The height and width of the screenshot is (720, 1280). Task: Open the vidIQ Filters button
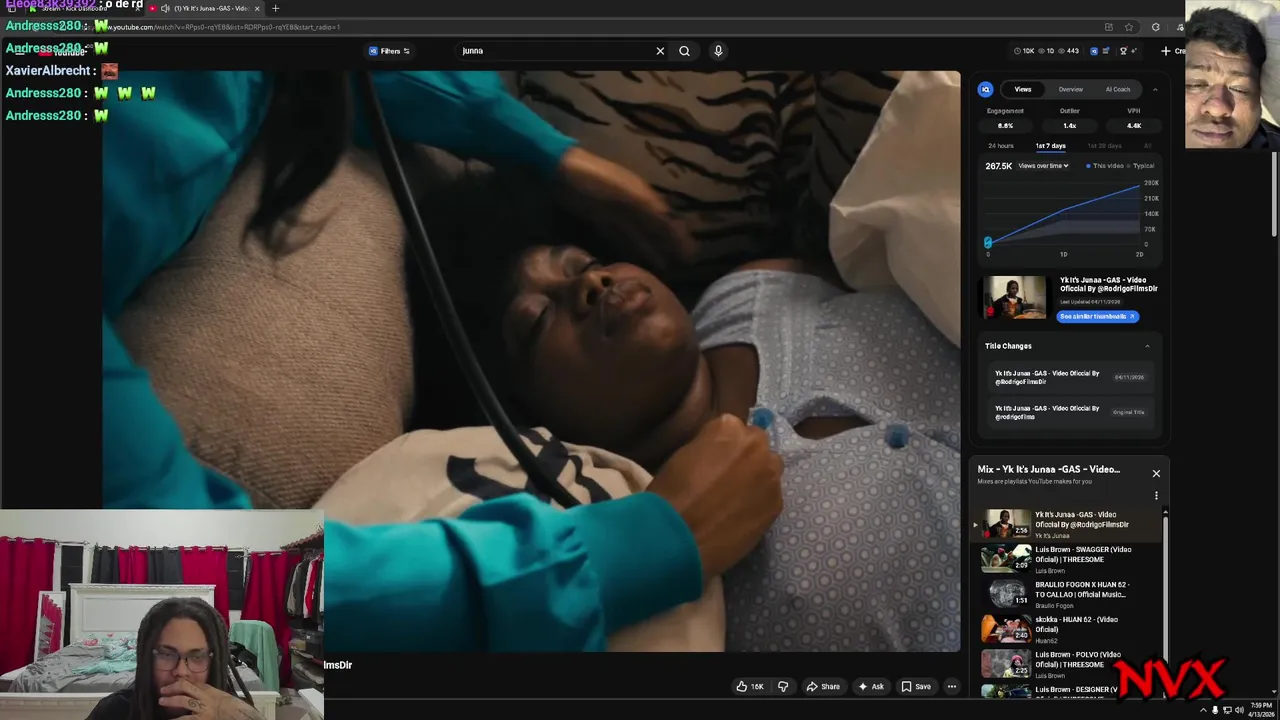[x=389, y=51]
